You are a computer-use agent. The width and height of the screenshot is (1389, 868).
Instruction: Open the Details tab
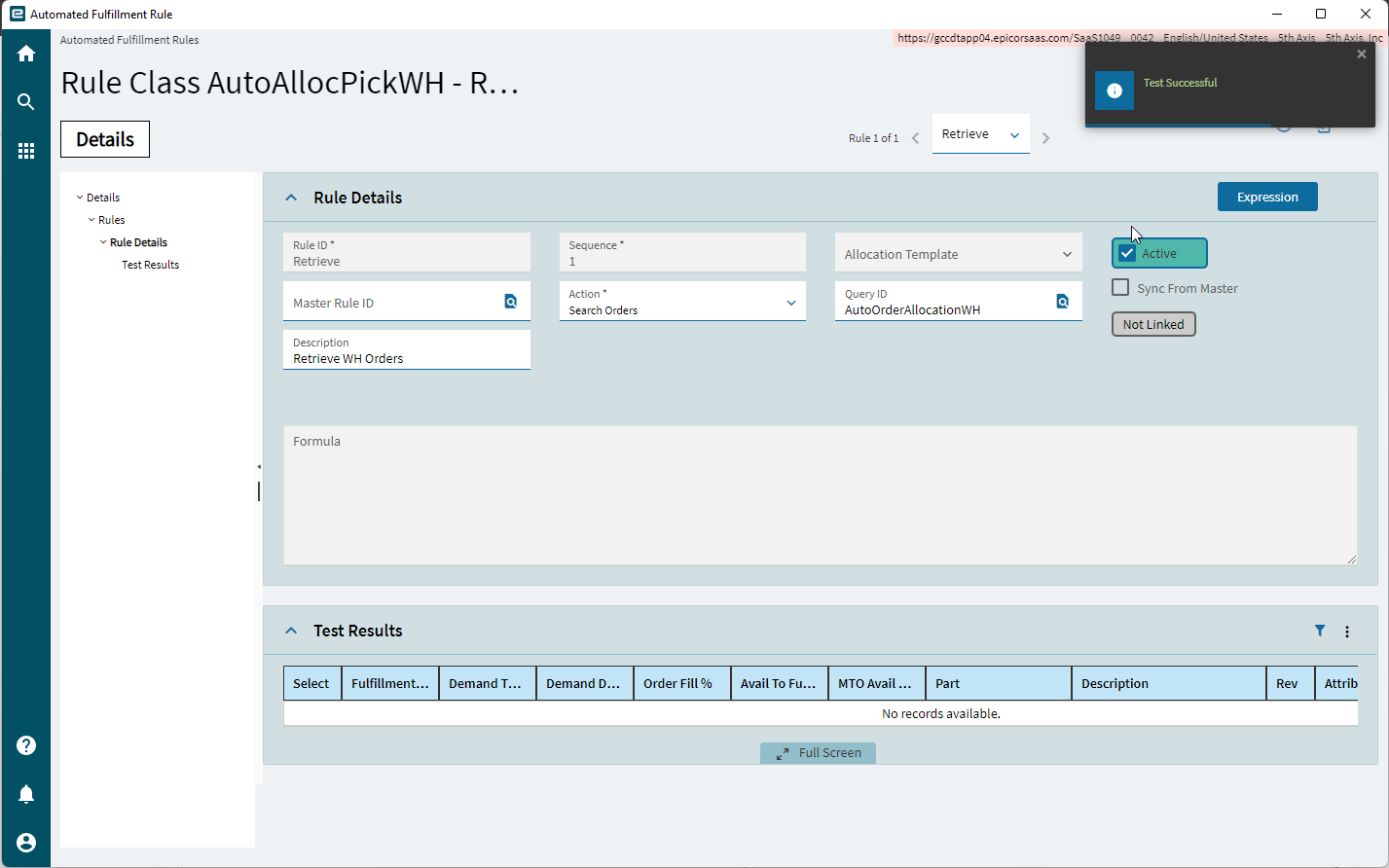coord(105,139)
